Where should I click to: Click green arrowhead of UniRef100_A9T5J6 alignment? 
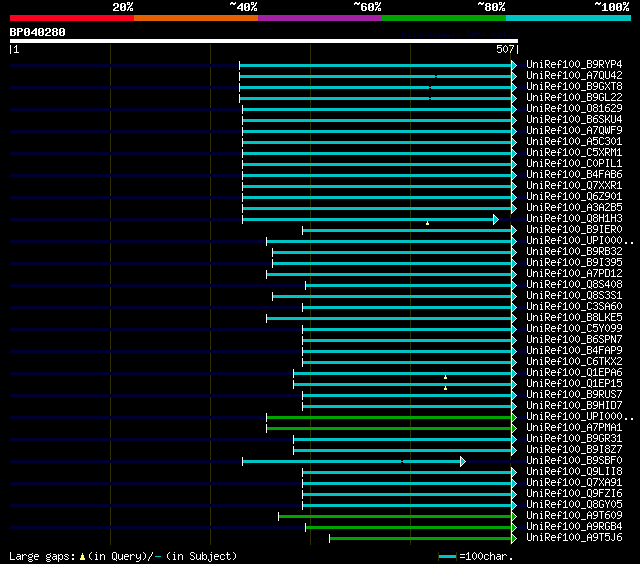point(514,539)
